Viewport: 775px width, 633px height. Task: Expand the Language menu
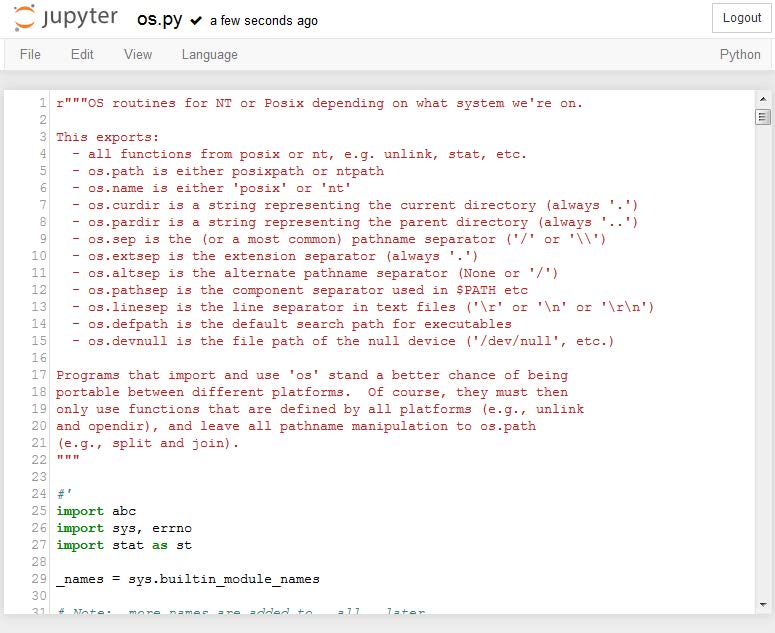pos(209,54)
